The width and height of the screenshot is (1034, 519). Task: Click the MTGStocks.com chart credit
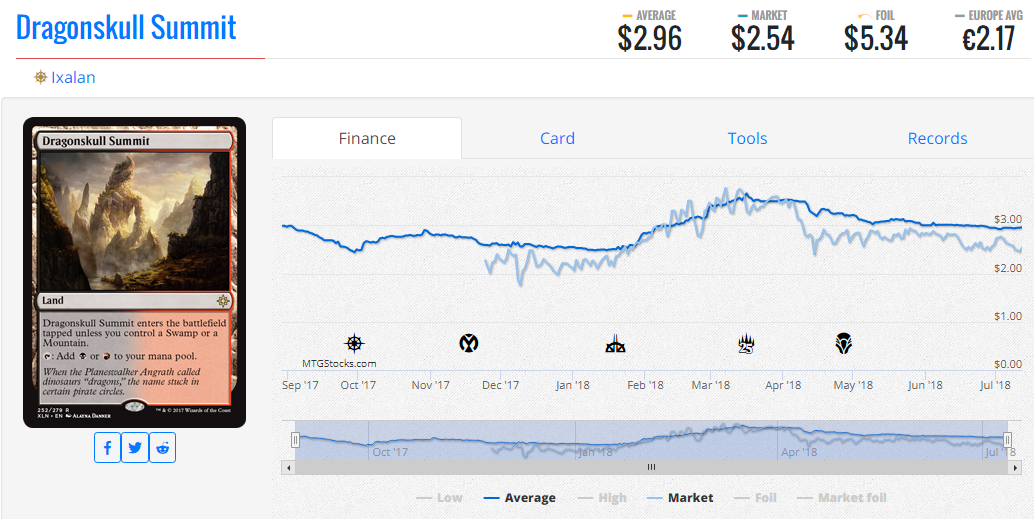pos(340,363)
